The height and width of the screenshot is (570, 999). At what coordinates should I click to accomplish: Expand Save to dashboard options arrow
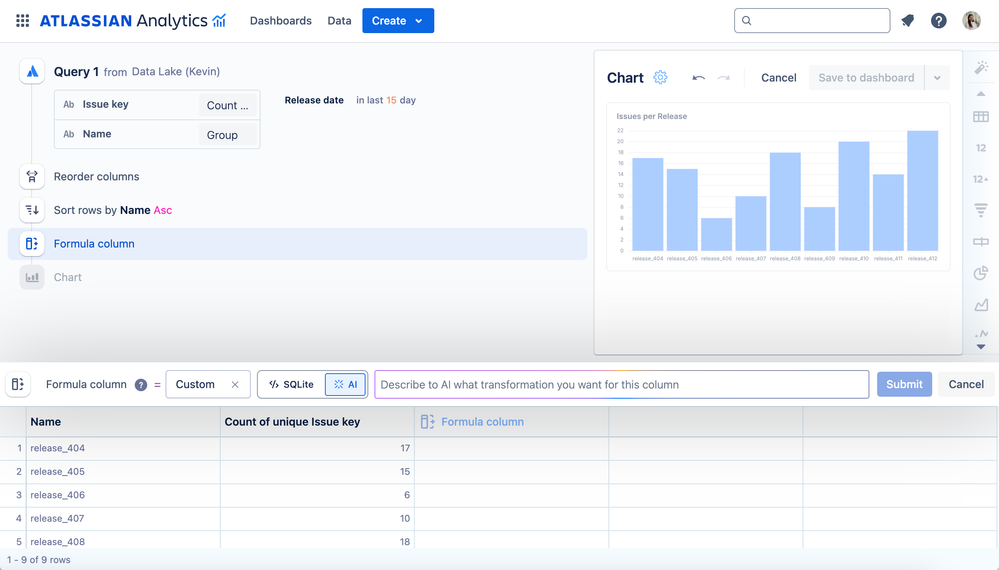tap(937, 78)
